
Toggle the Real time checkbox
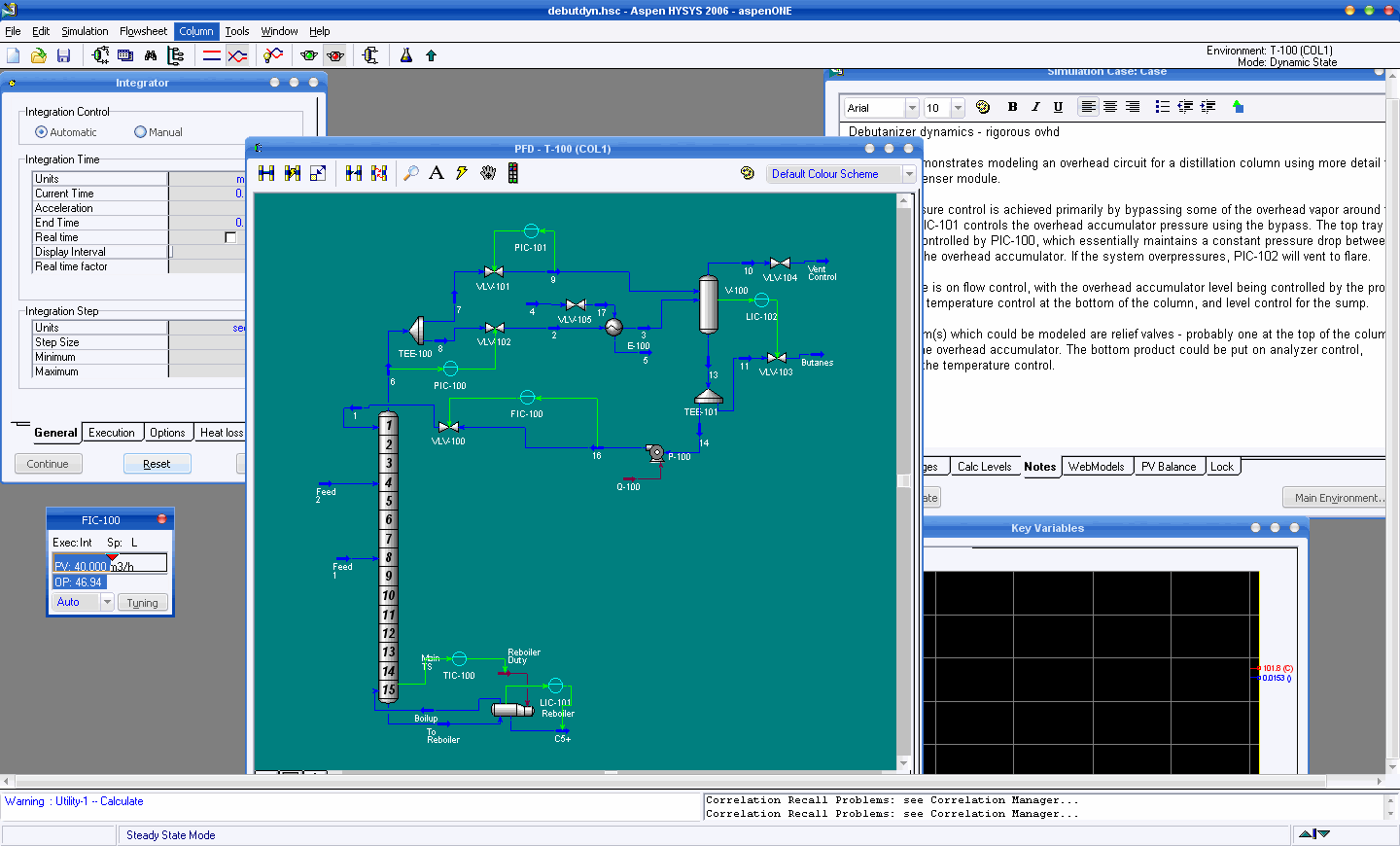point(230,237)
